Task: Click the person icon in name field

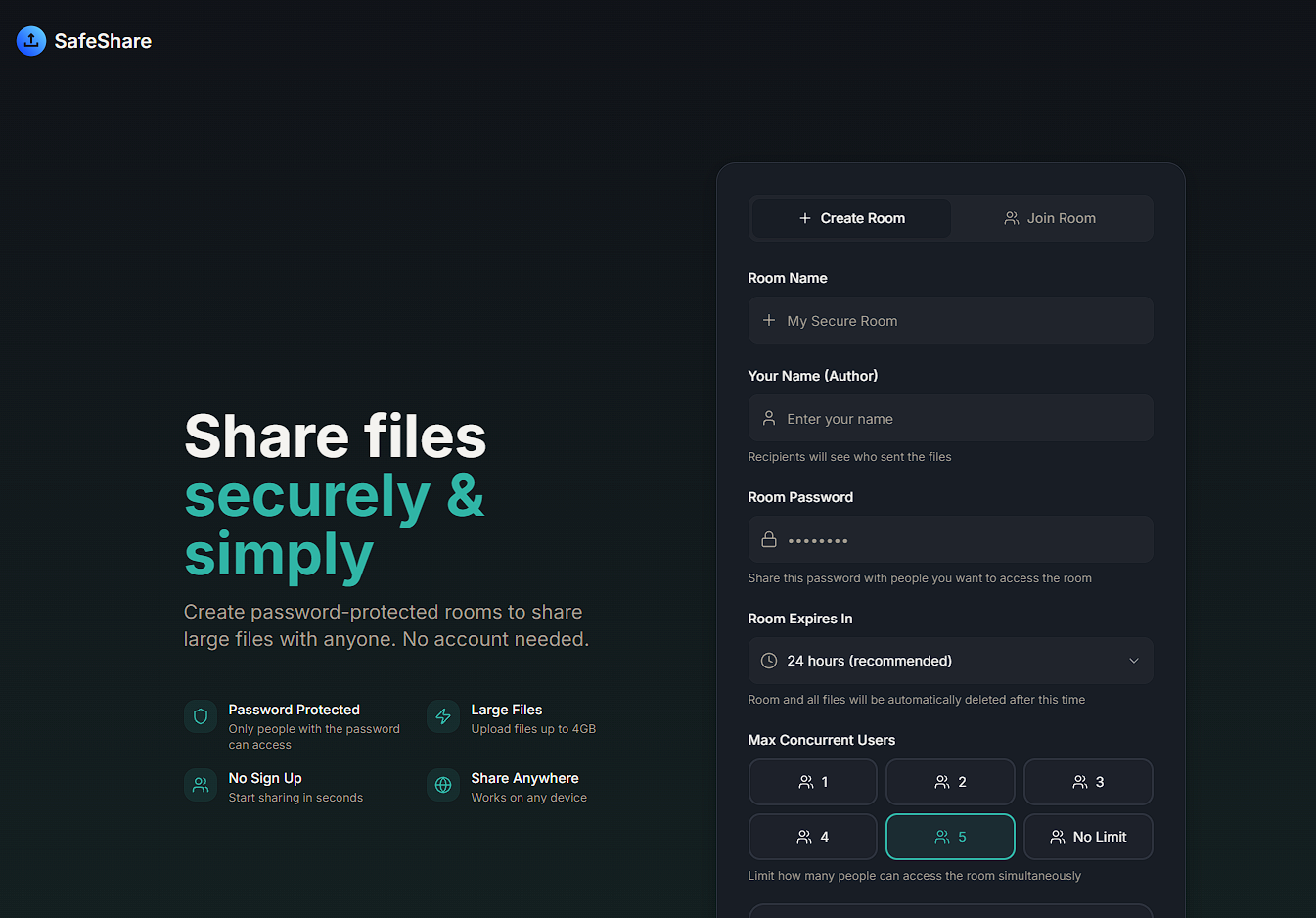Action: [x=769, y=418]
